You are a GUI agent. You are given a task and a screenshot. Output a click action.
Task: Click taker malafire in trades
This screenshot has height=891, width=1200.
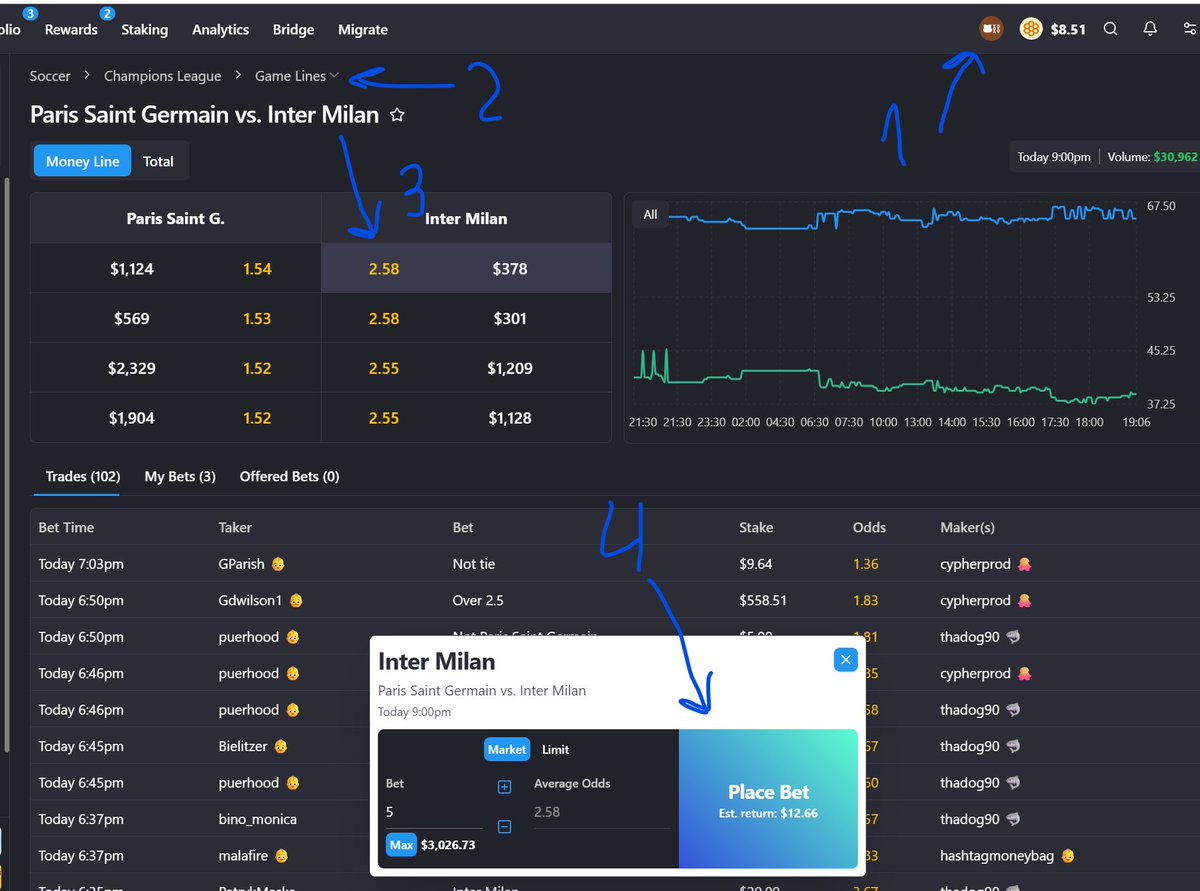point(243,856)
